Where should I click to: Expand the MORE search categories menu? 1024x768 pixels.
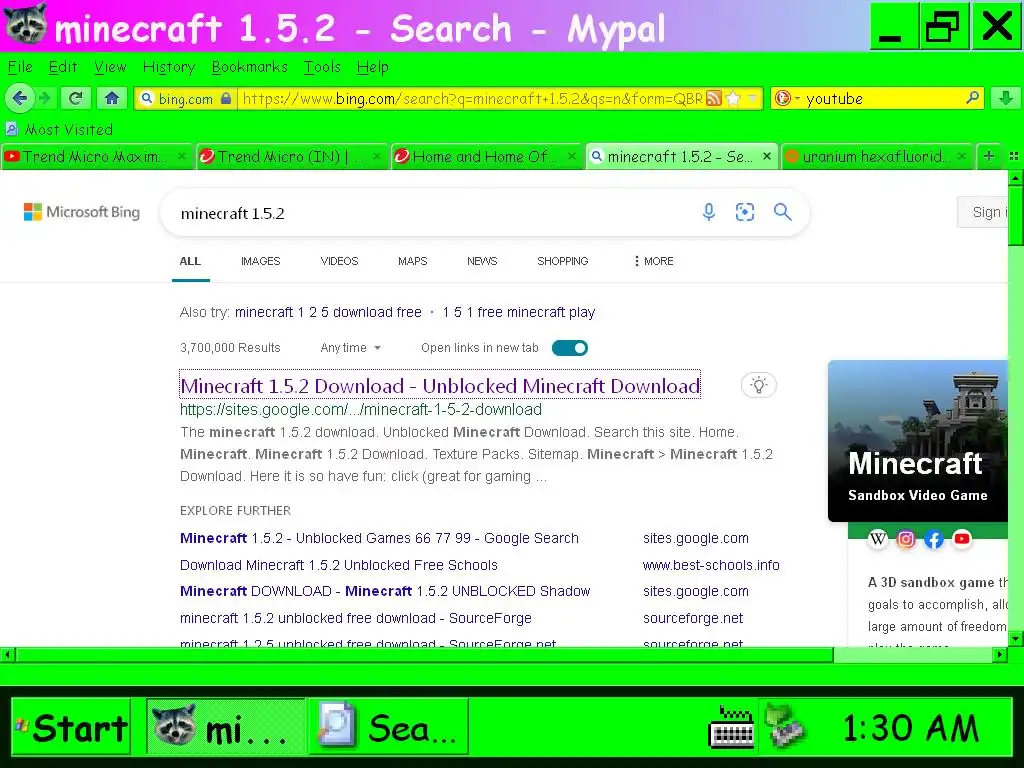click(x=653, y=261)
